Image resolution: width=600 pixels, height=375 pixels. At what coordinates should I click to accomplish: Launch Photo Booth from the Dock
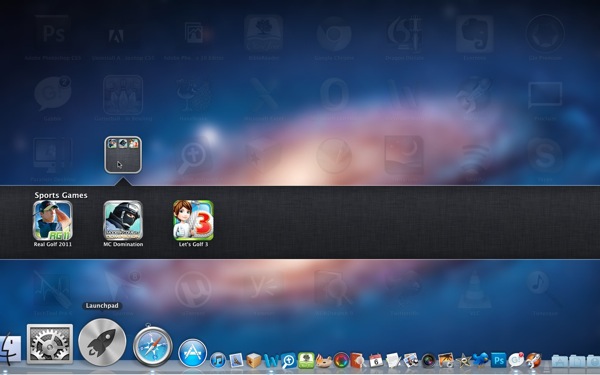pos(429,360)
